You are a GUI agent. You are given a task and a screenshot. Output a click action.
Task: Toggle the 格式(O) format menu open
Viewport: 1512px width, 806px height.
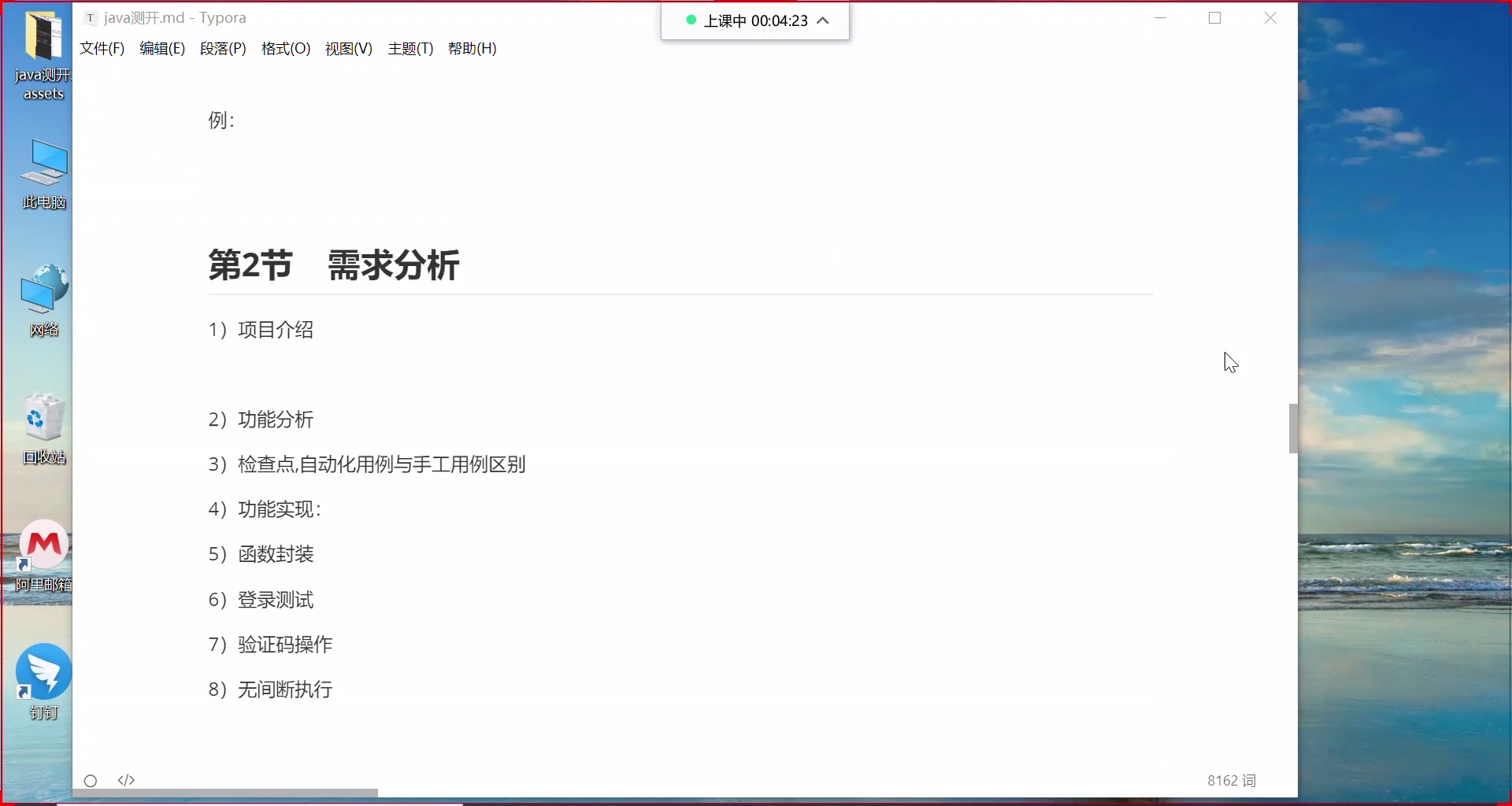coord(286,48)
